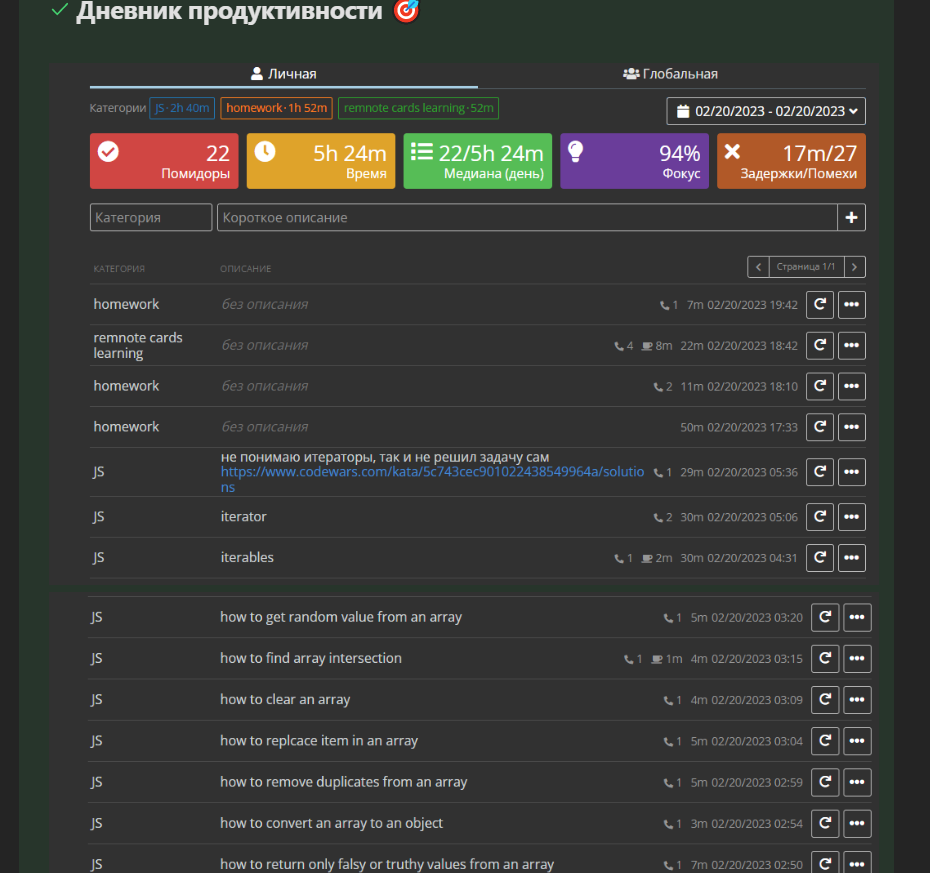Click the red Помидоры stat card
The width and height of the screenshot is (930, 873).
tap(164, 161)
